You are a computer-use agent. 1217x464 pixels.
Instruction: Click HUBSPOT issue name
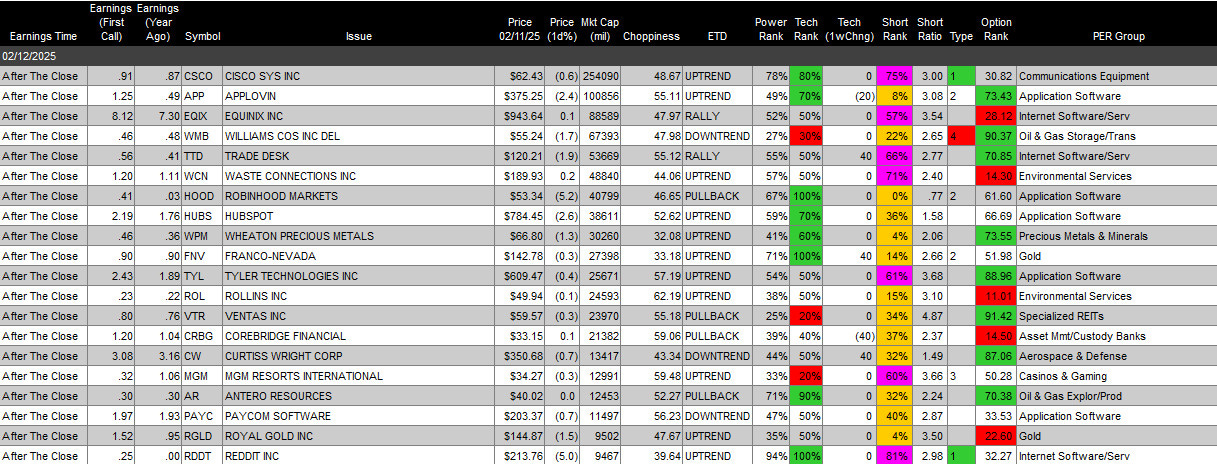tap(250, 216)
